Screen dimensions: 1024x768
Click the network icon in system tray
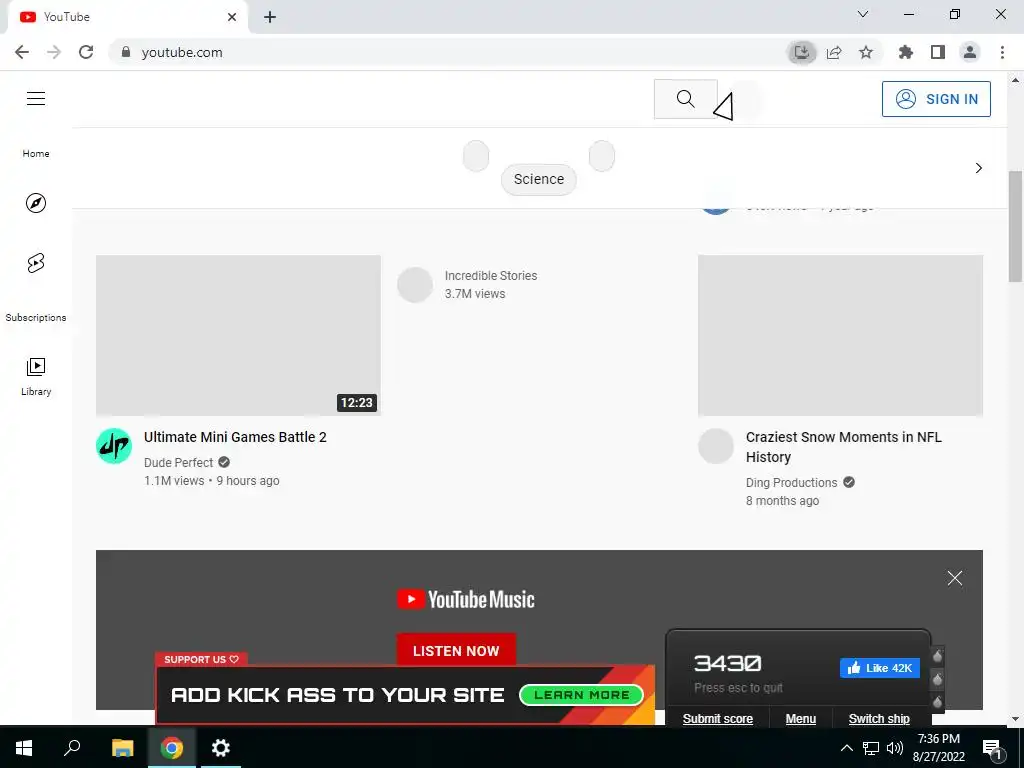click(x=871, y=748)
